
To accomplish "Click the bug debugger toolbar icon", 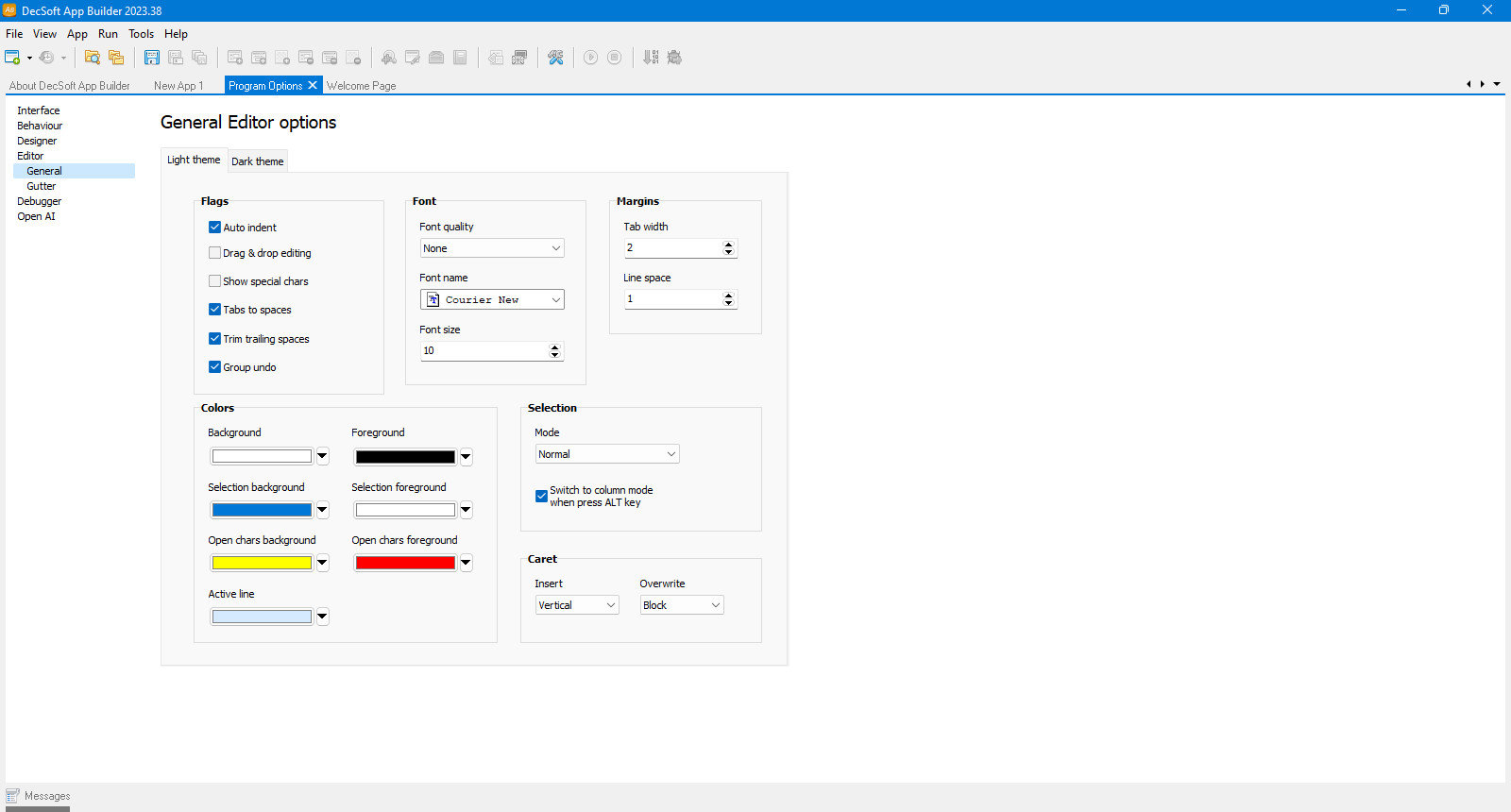I will click(674, 58).
